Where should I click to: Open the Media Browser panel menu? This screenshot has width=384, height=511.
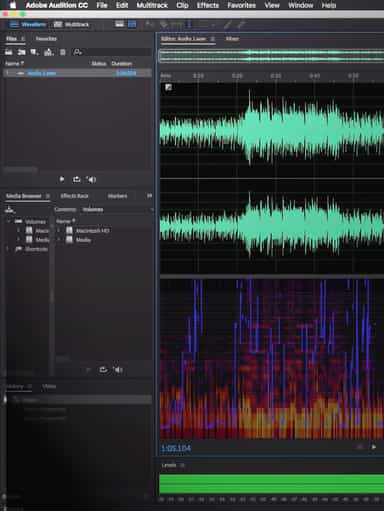click(48, 196)
